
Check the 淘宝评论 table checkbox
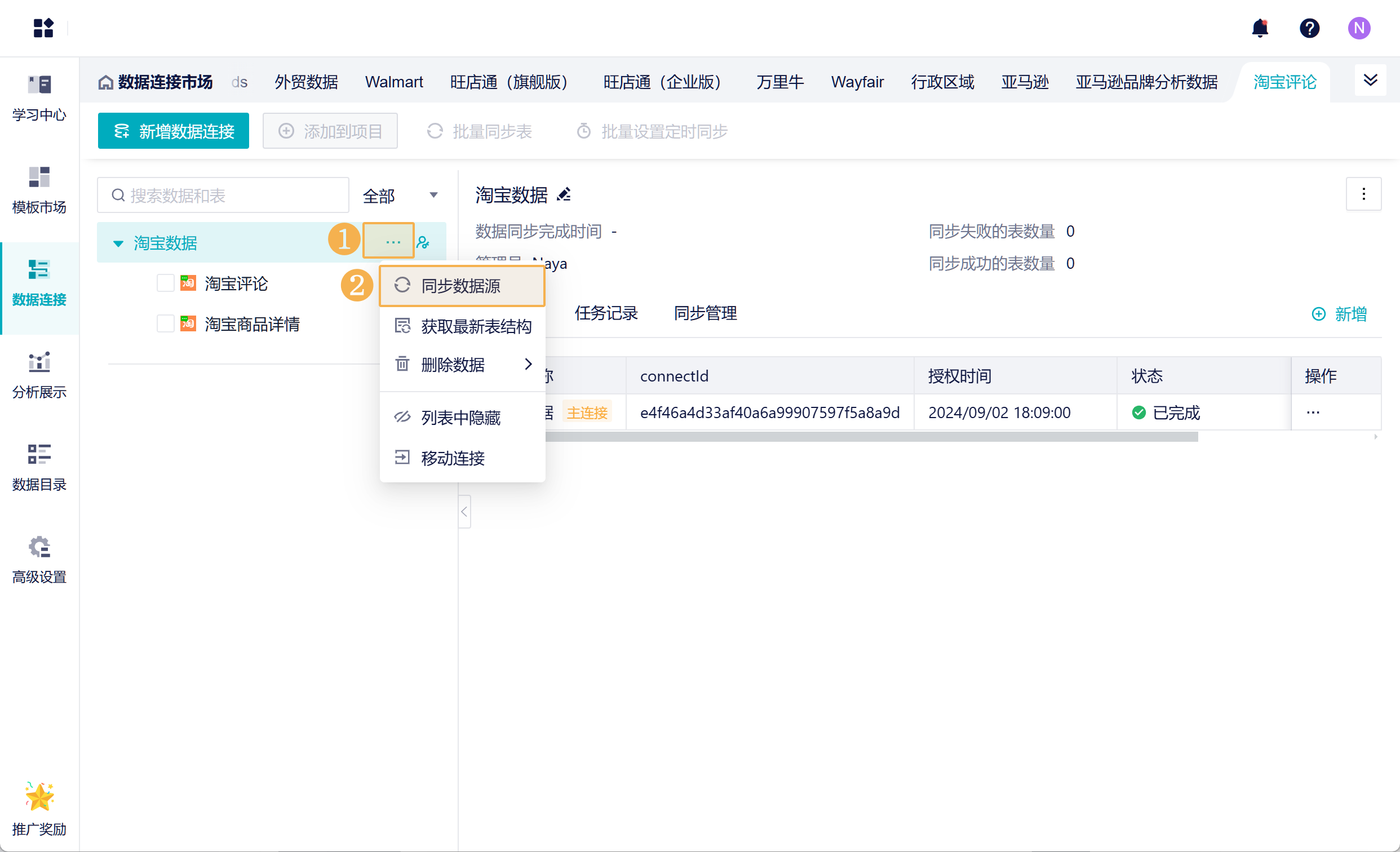tap(165, 283)
